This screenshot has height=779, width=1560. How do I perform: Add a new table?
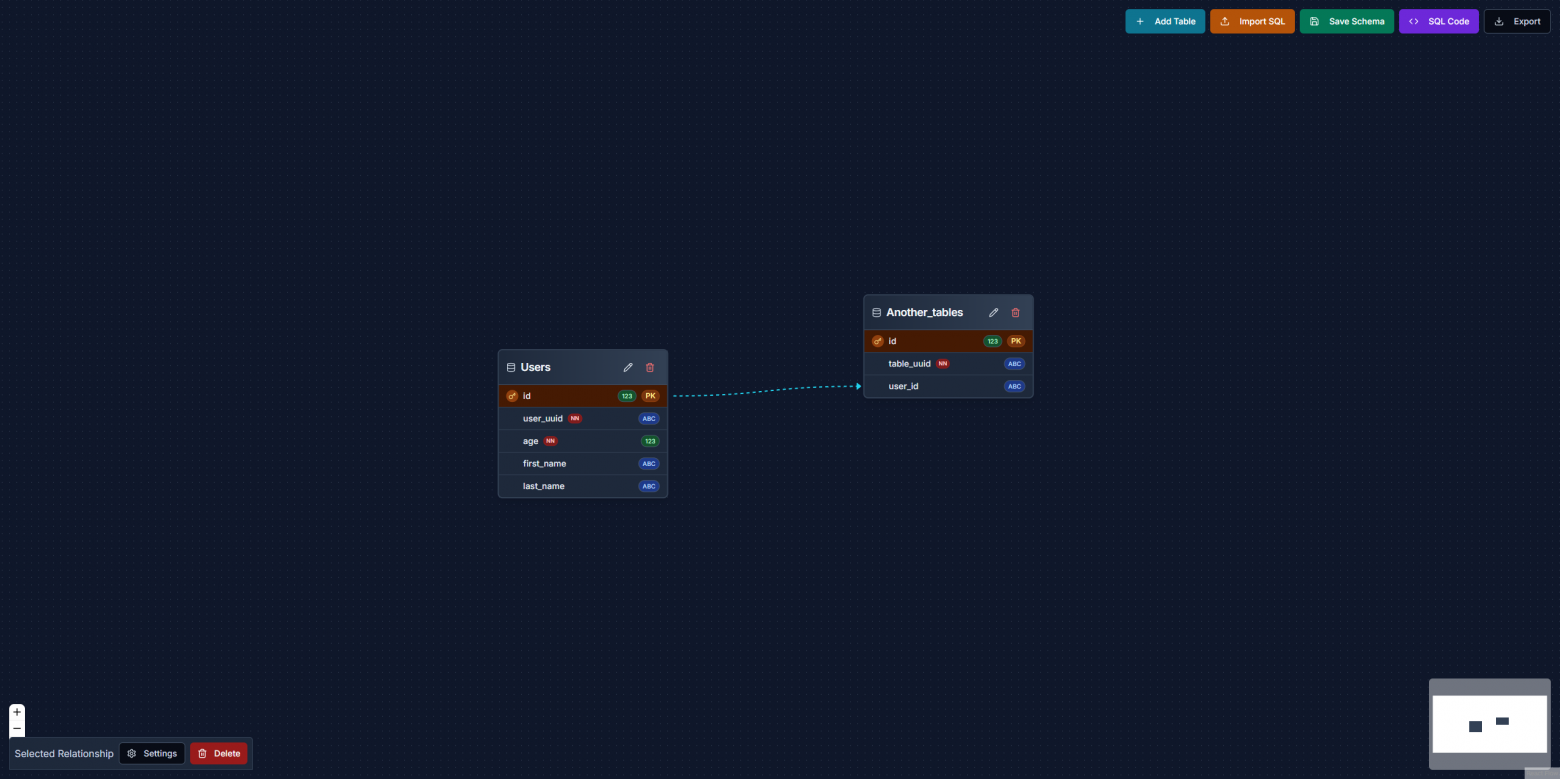coord(1165,21)
